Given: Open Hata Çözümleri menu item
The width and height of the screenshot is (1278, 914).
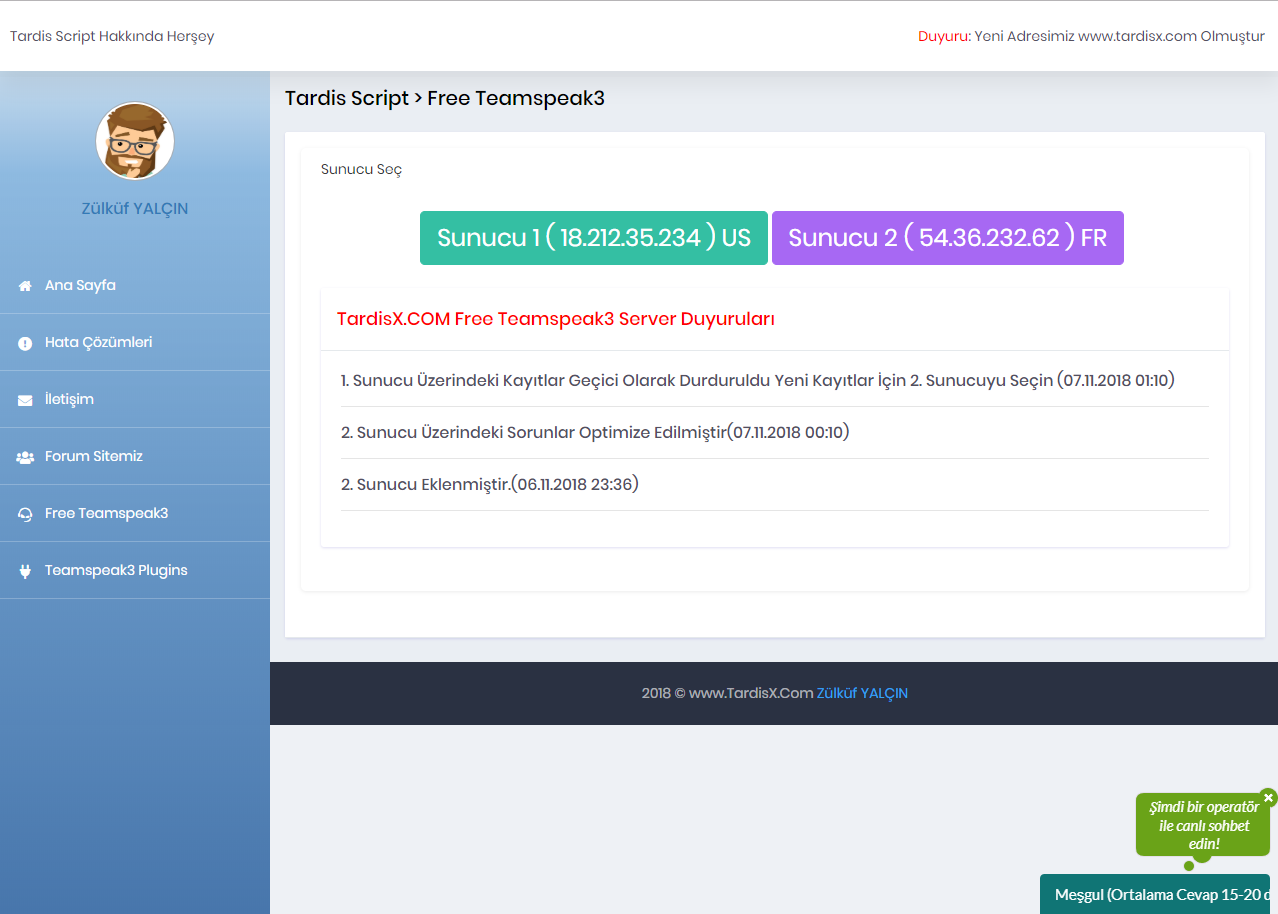Looking at the screenshot, I should (135, 342).
